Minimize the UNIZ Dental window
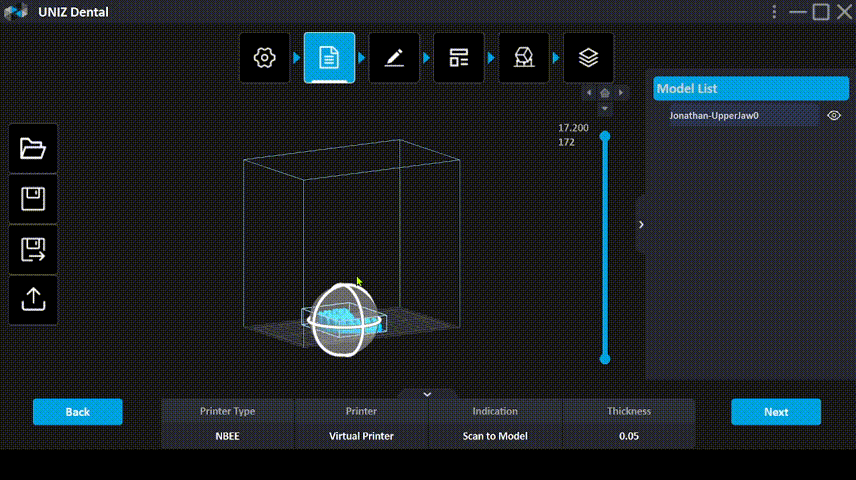The width and height of the screenshot is (856, 480). (798, 11)
